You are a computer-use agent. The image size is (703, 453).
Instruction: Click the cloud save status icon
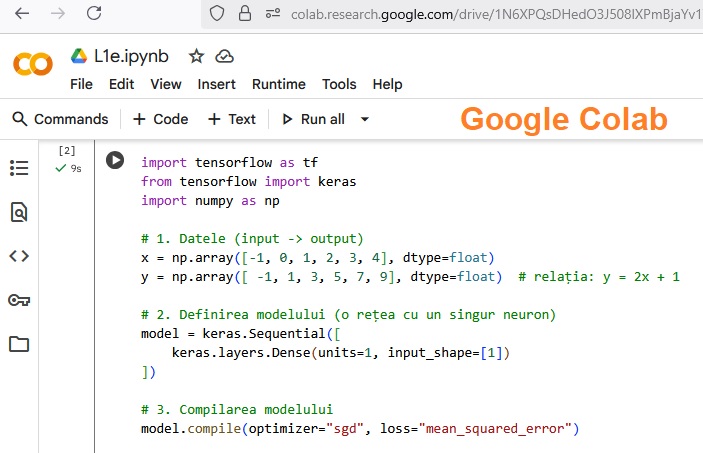click(x=225, y=56)
